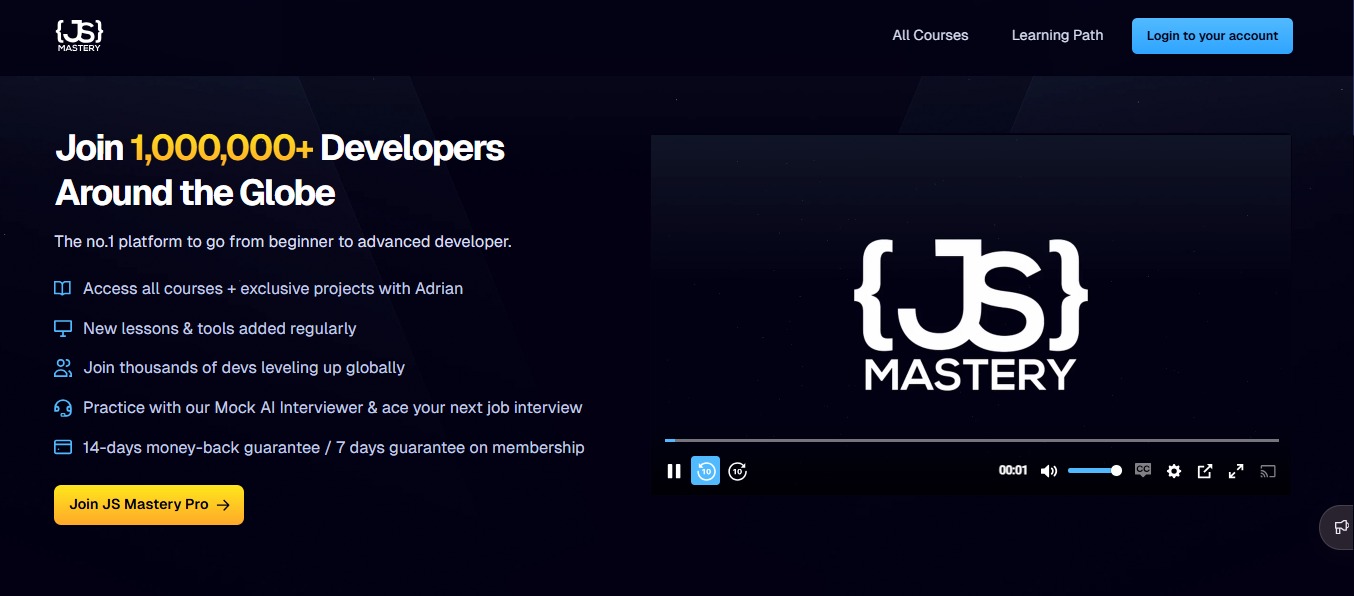Rewind the video 10 seconds
Image resolution: width=1354 pixels, height=596 pixels.
706,471
